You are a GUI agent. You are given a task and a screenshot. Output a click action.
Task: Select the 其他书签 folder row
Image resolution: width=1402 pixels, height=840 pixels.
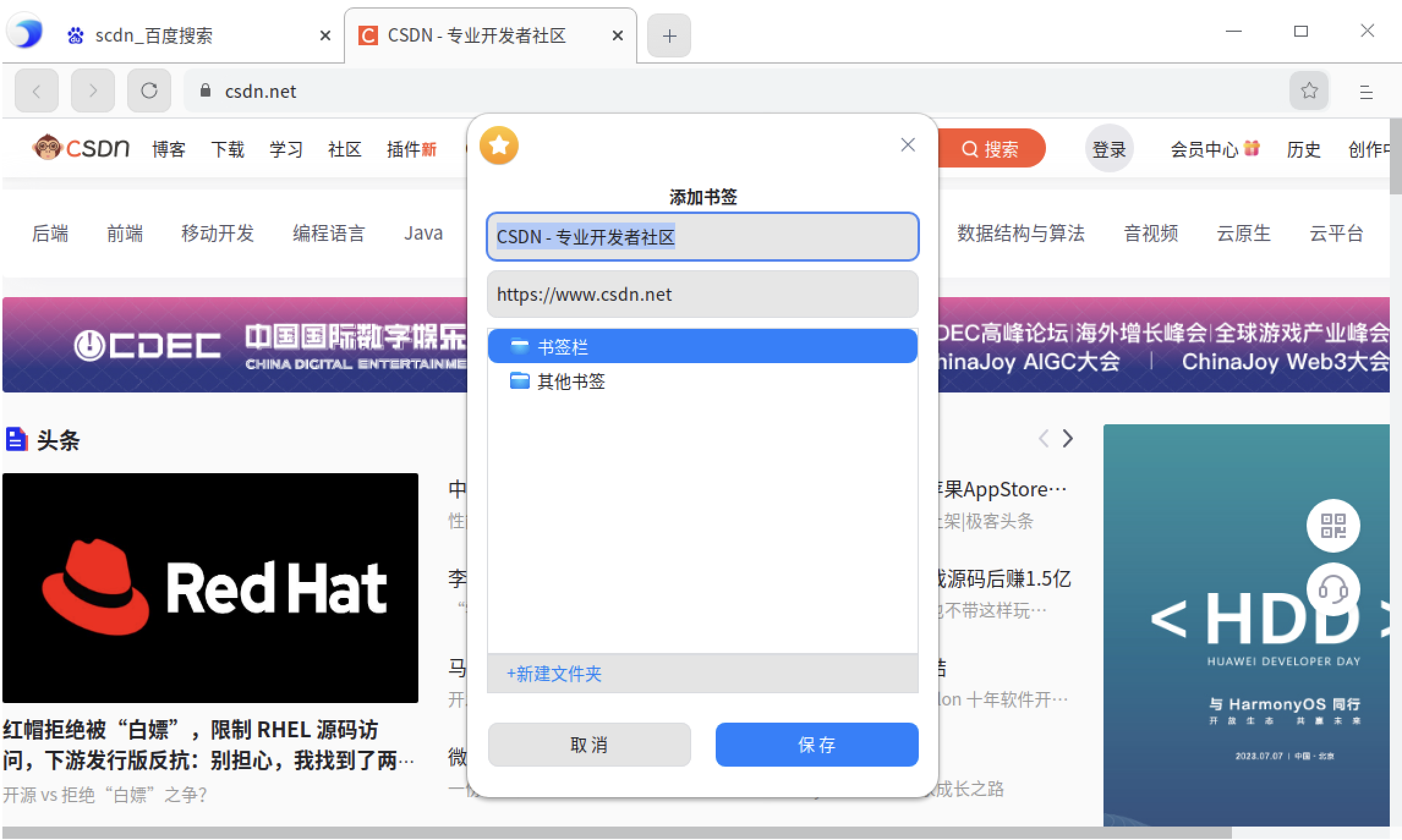coord(703,381)
